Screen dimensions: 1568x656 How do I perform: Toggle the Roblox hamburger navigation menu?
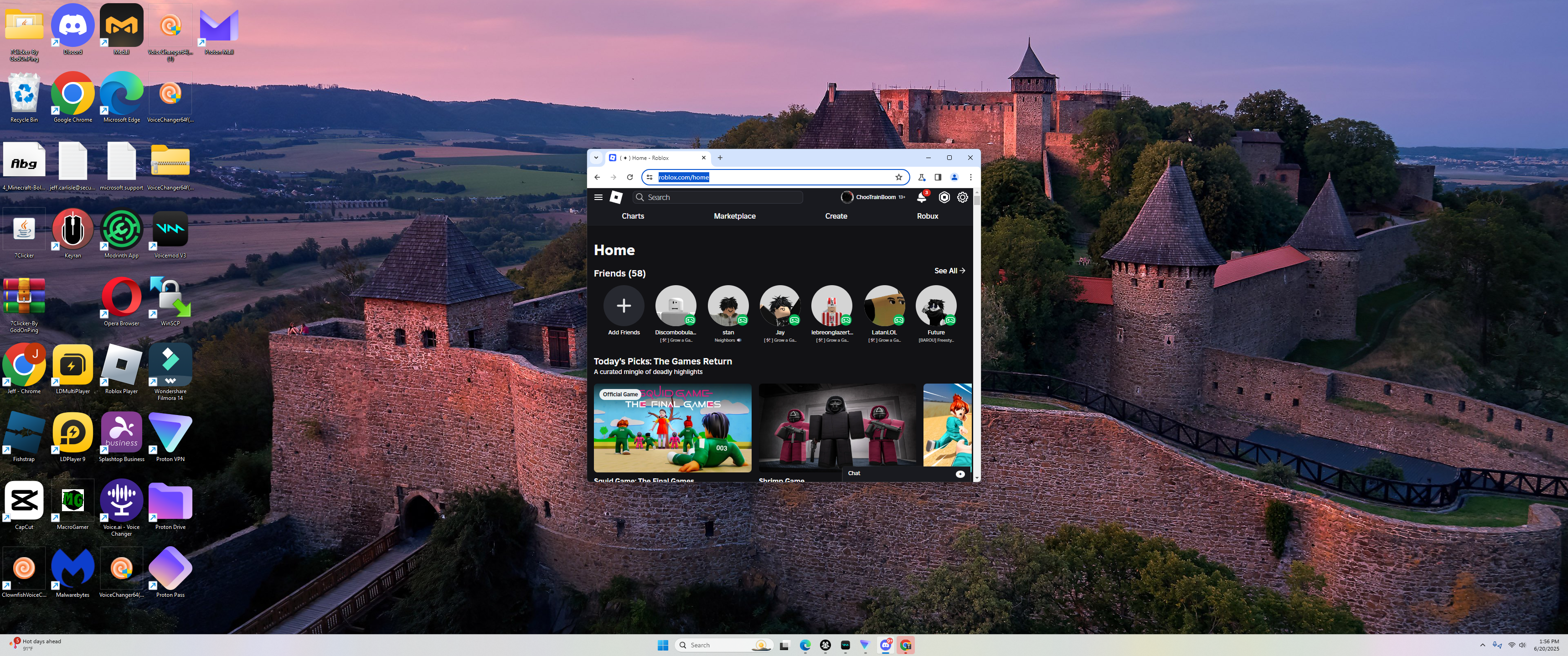point(598,197)
